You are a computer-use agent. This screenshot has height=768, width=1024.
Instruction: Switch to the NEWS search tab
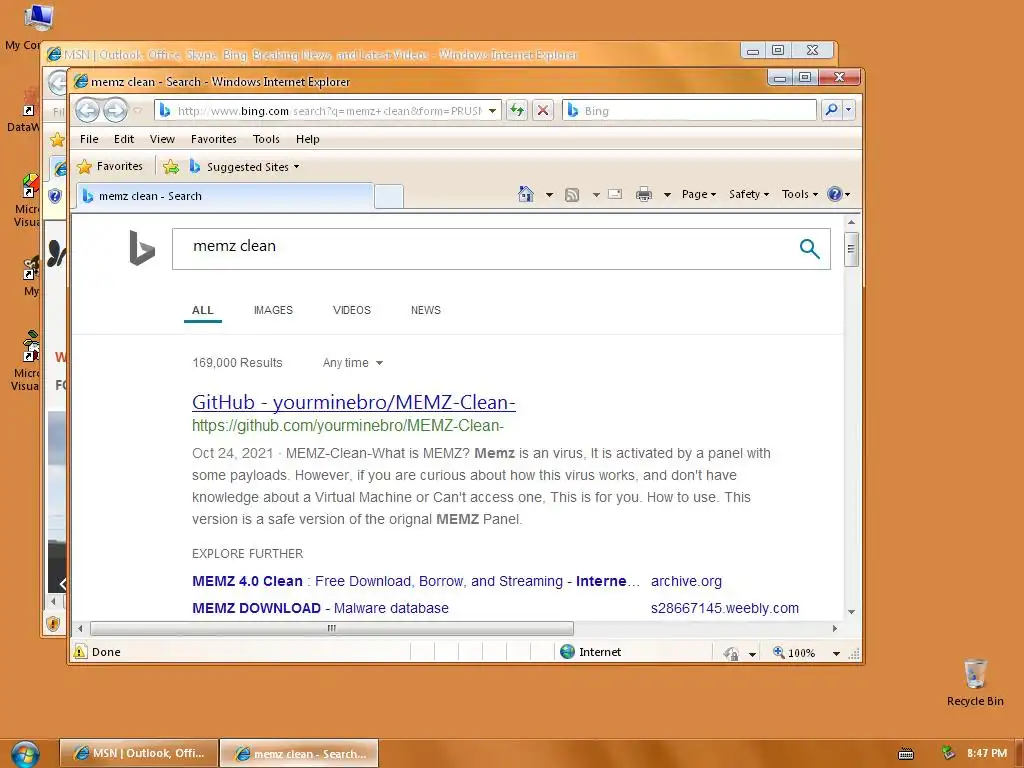coord(426,310)
